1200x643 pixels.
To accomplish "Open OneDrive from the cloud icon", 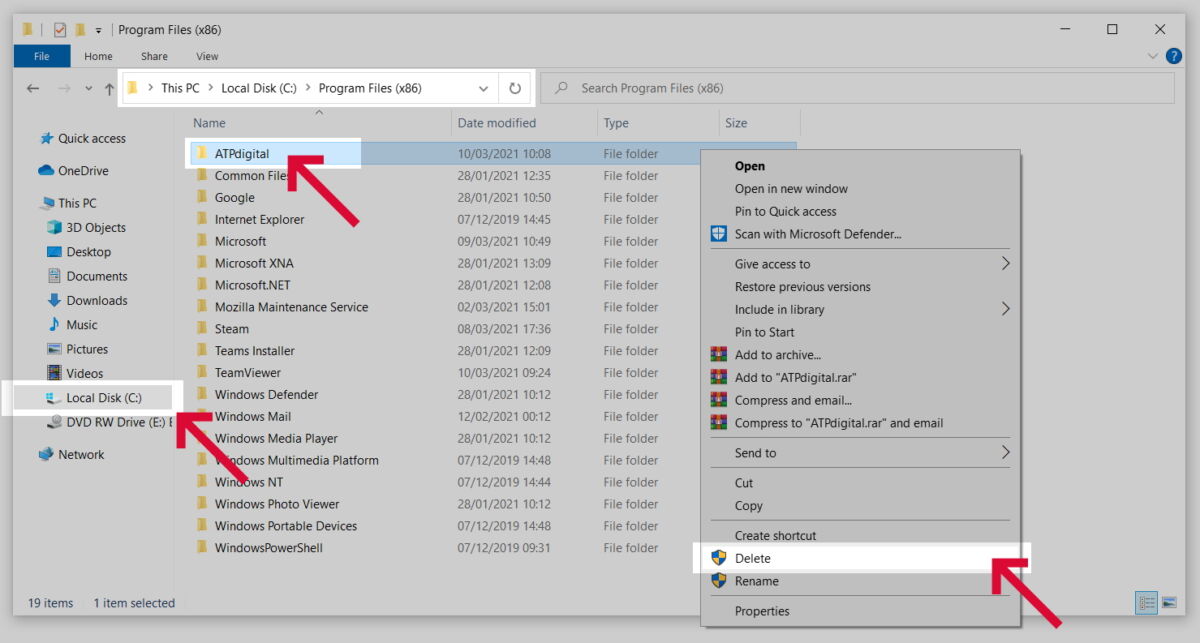I will pyautogui.click(x=46, y=171).
